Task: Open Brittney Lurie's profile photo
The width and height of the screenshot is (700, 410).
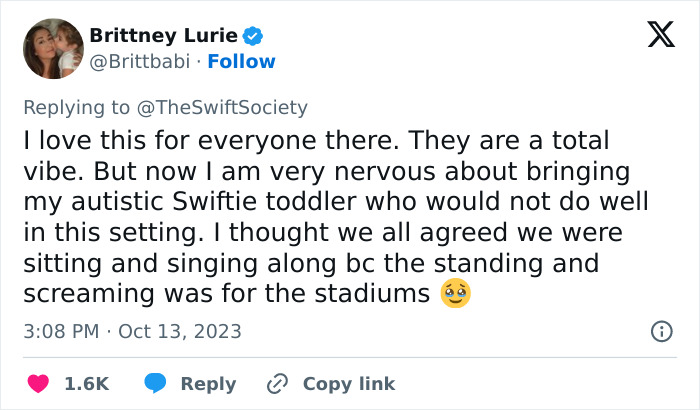Action: (x=52, y=48)
